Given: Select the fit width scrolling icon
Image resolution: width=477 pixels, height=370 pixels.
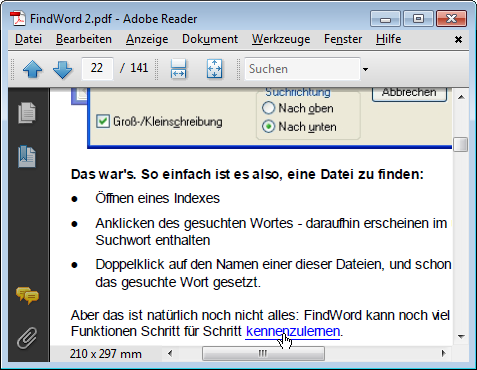Looking at the screenshot, I should coord(179,69).
